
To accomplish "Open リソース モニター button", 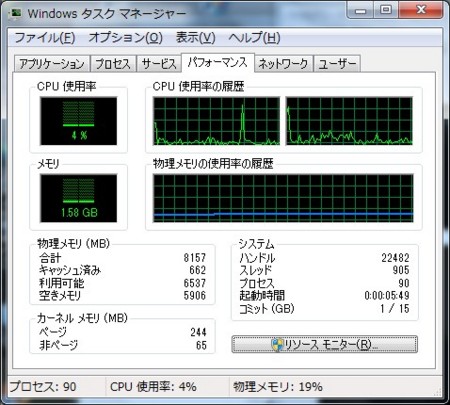I will click(x=324, y=344).
